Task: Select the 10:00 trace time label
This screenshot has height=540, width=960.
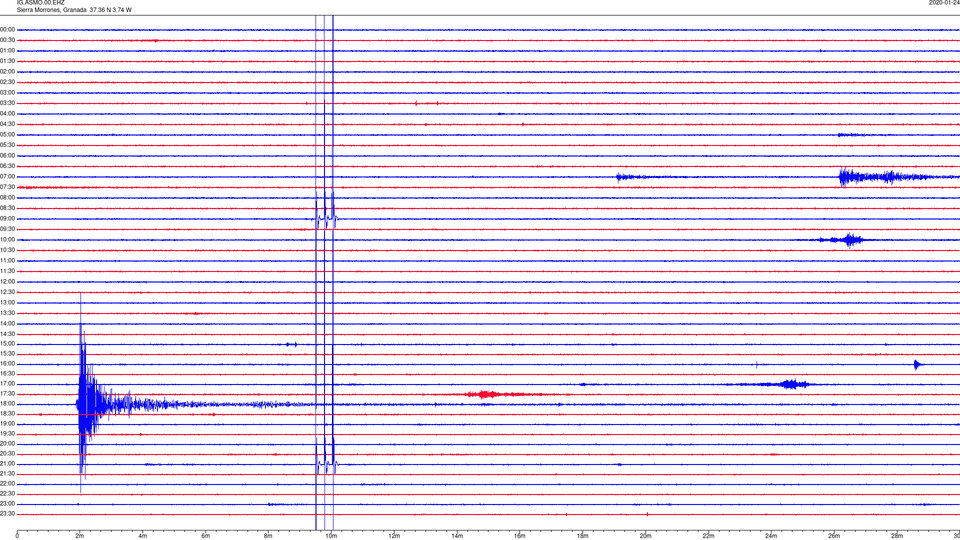Action: (x=8, y=239)
